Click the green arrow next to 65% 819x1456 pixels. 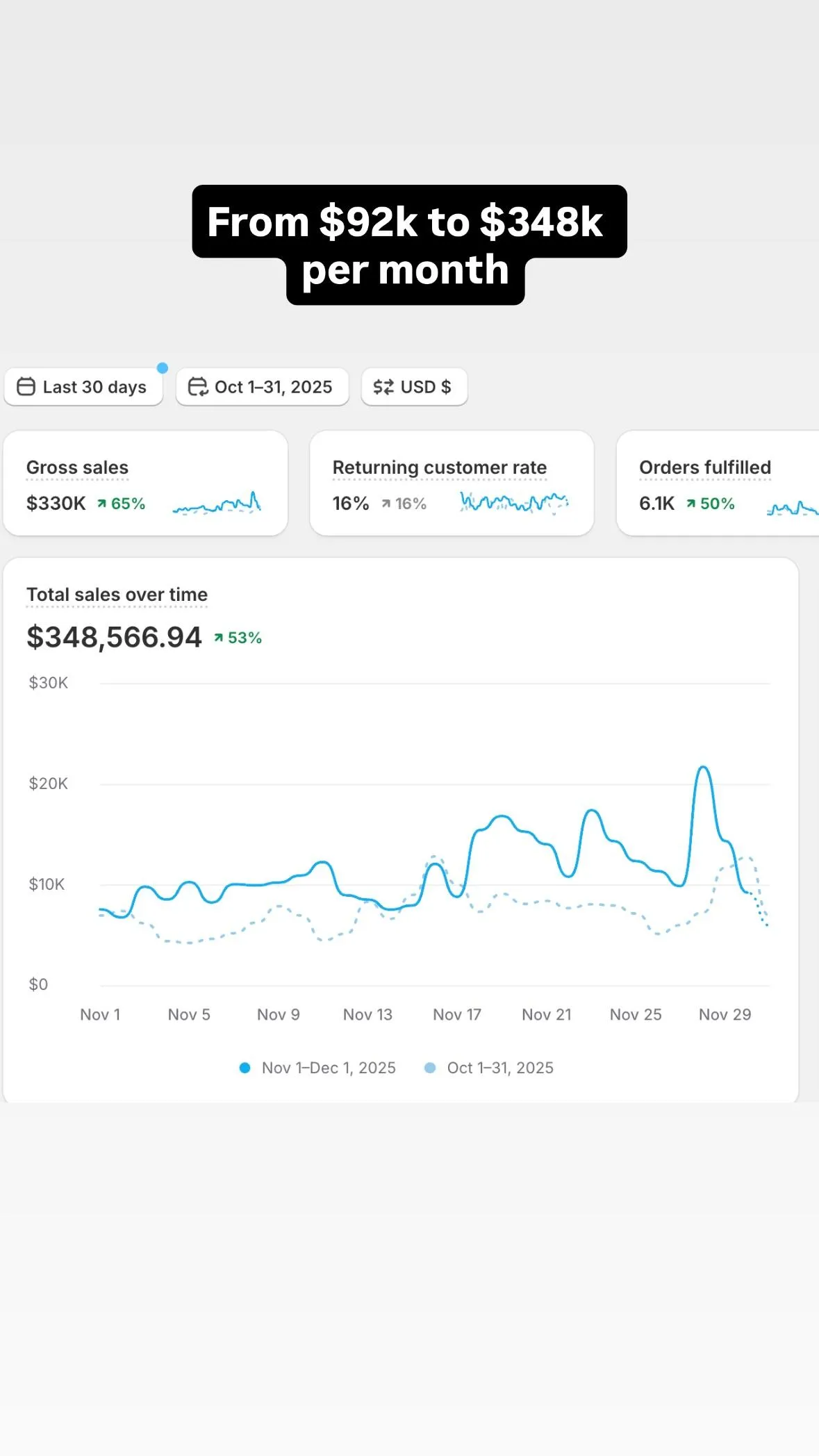point(102,504)
